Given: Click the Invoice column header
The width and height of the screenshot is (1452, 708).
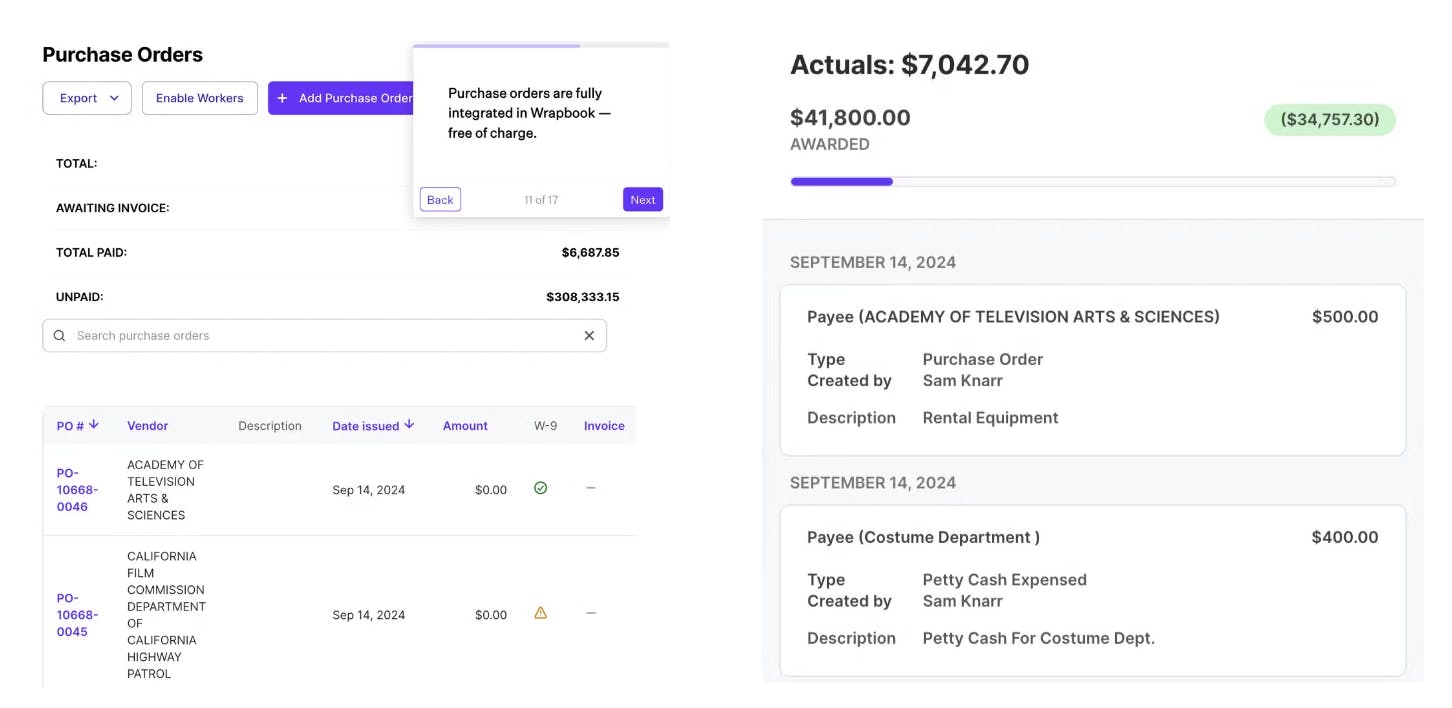Looking at the screenshot, I should [x=604, y=426].
